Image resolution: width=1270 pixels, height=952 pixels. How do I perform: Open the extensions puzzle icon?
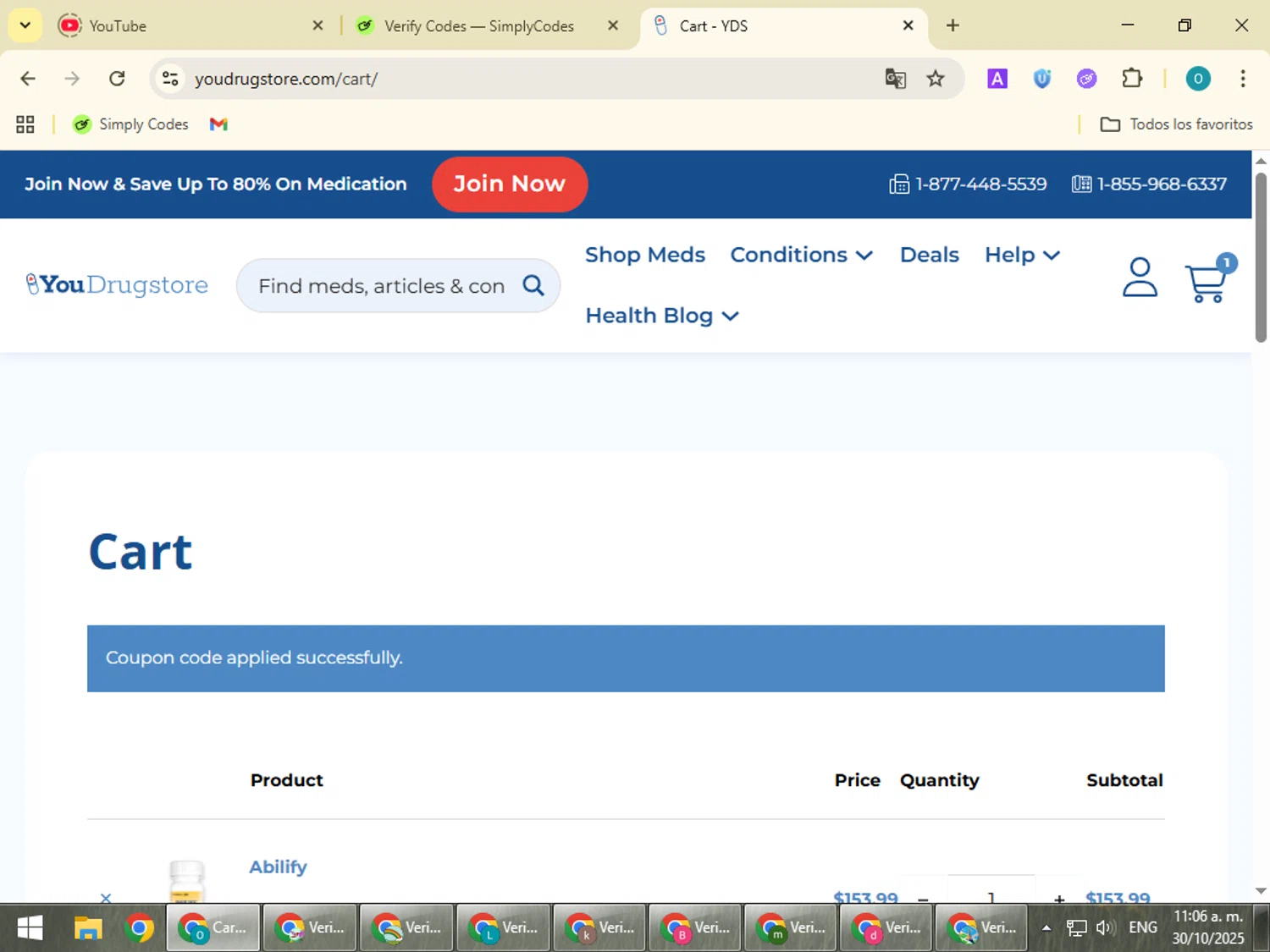[x=1132, y=79]
